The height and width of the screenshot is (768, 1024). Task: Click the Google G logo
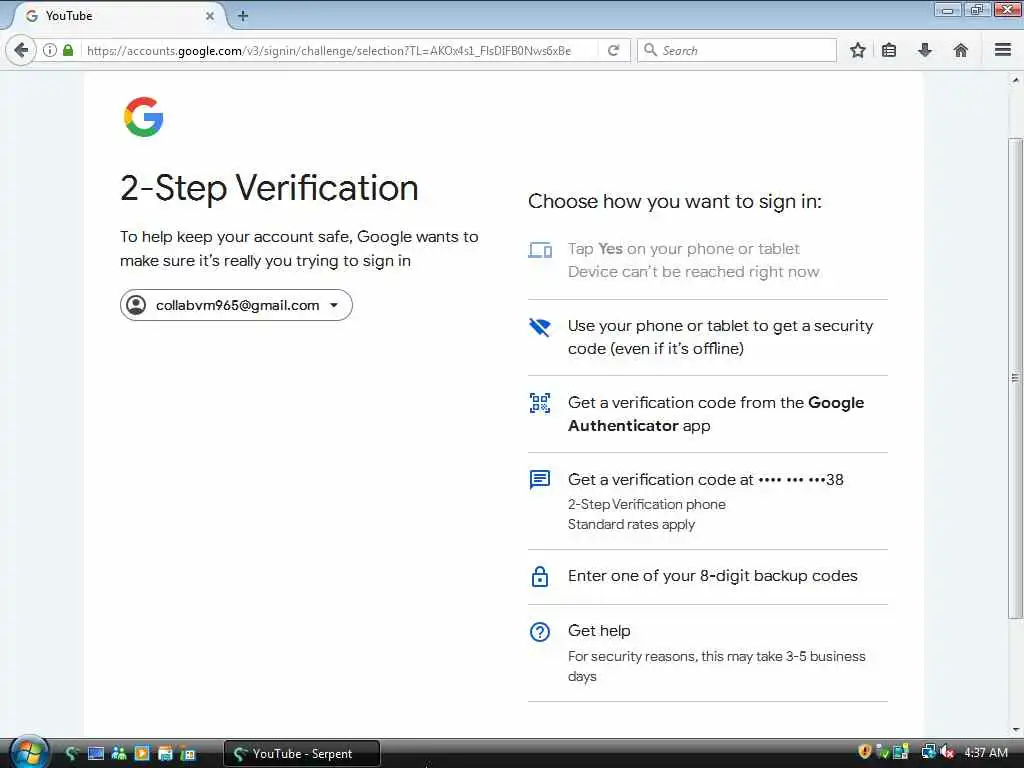[x=144, y=117]
